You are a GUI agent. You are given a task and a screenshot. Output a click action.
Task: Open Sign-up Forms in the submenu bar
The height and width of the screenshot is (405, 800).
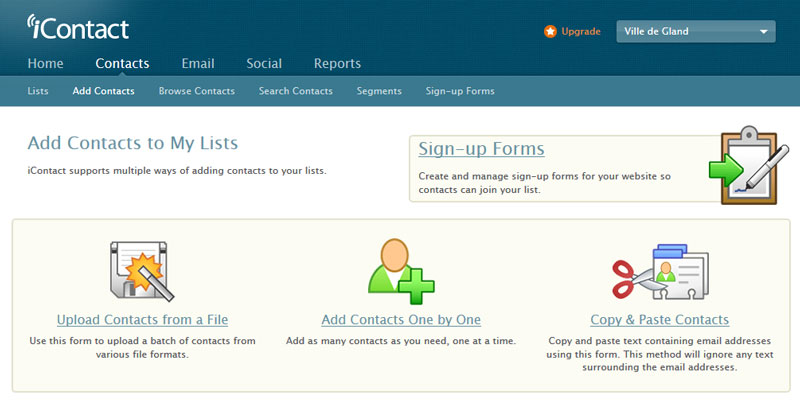(x=460, y=91)
